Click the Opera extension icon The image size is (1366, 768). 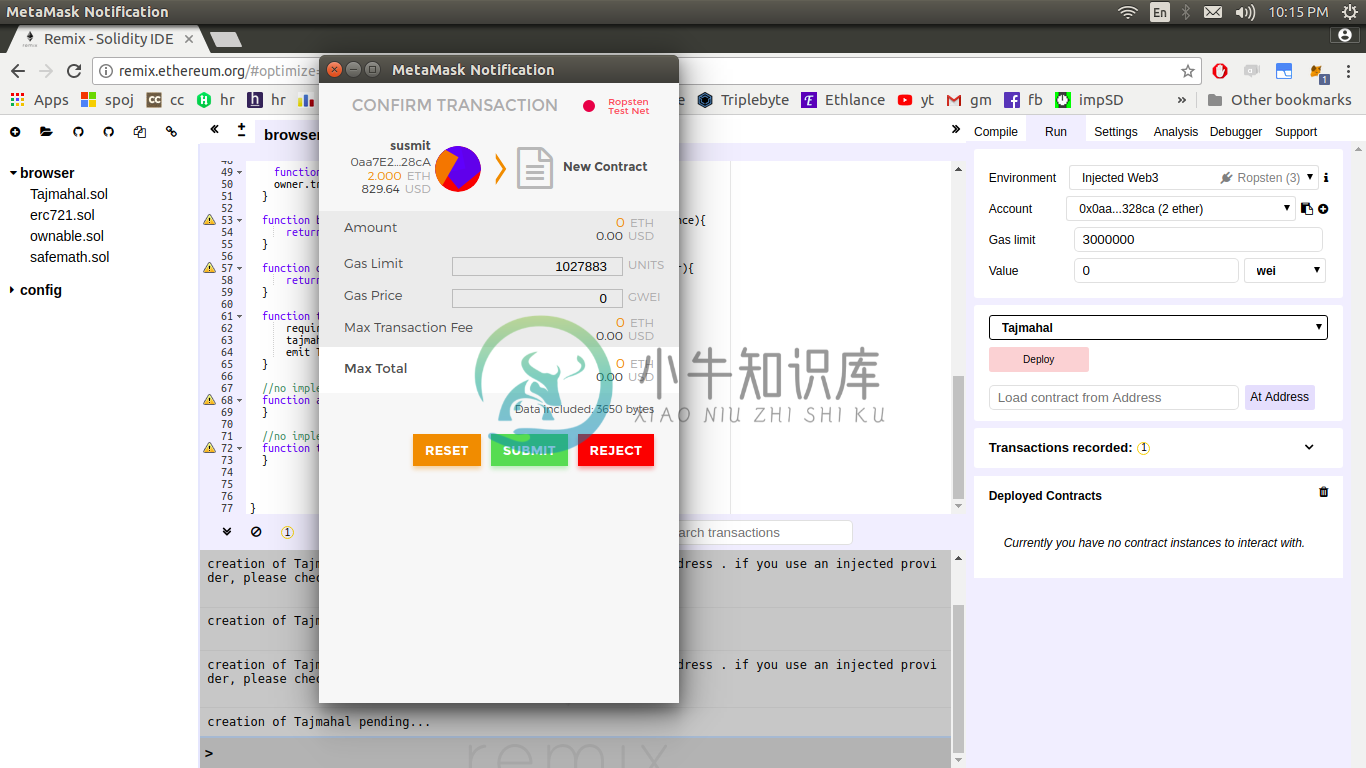point(1220,71)
